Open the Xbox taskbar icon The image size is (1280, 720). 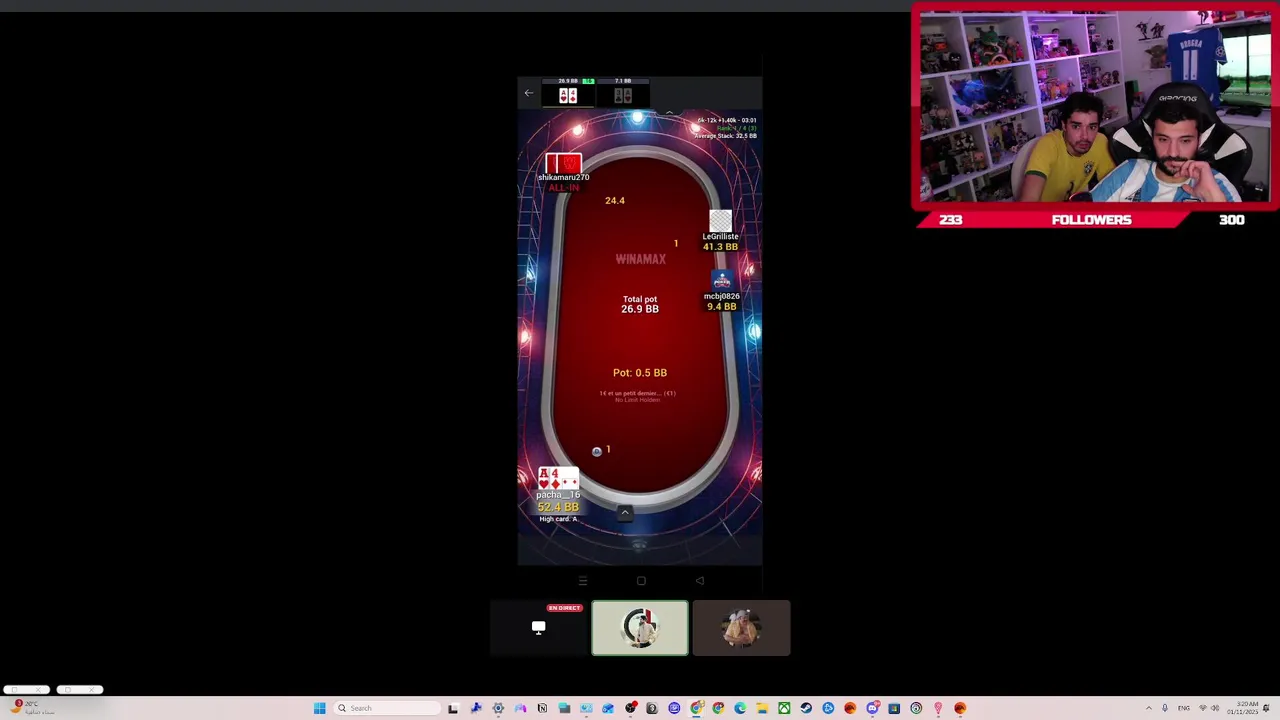coord(784,708)
